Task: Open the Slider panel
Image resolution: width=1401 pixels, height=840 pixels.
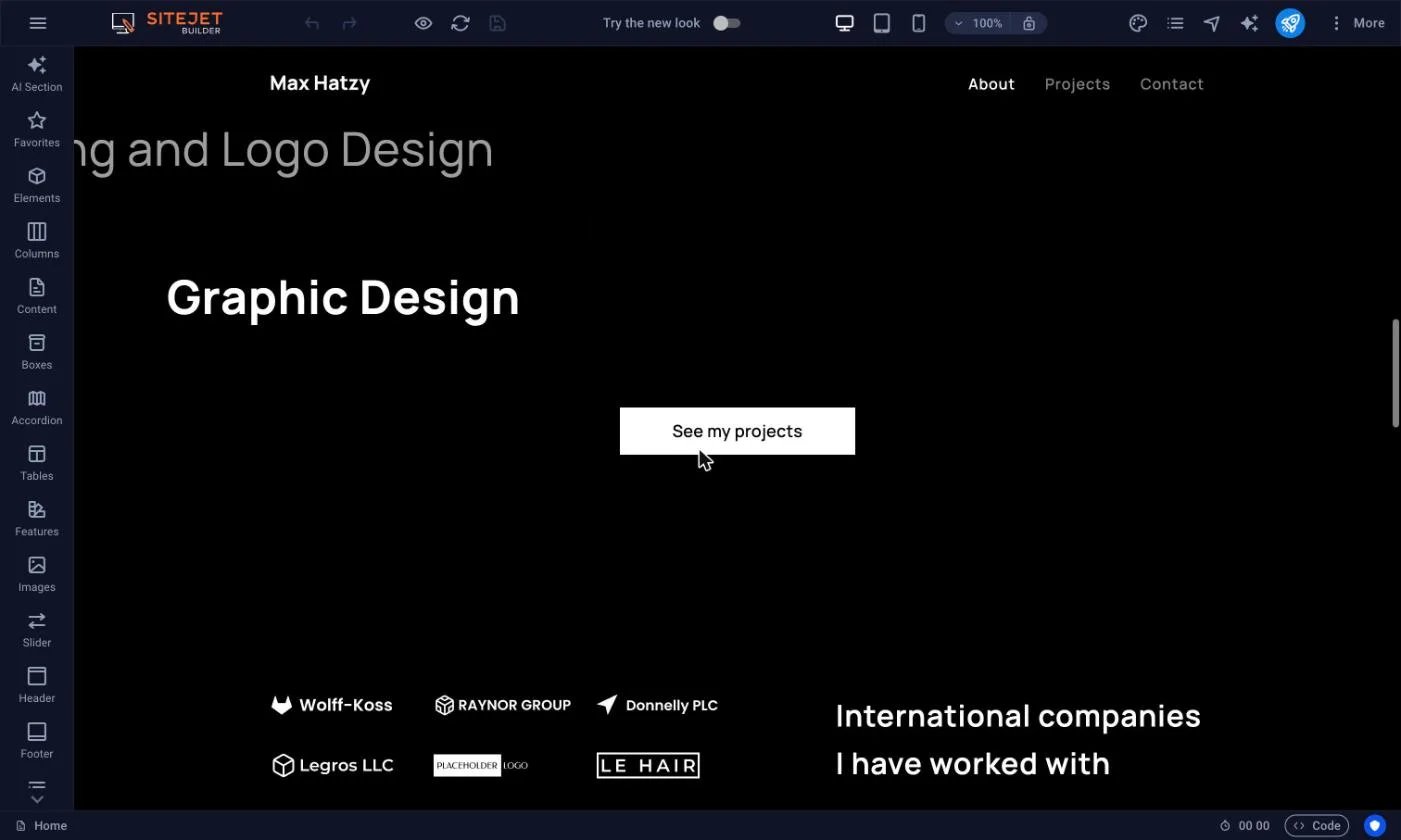Action: [x=37, y=630]
